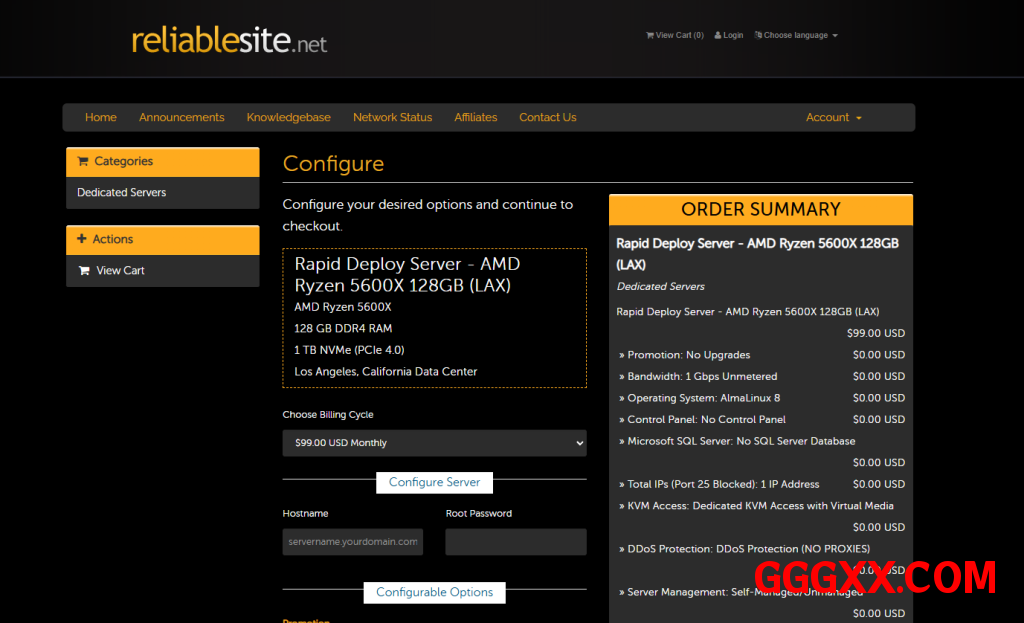Screen dimensions: 1024x623
Task: Click the reliablesite.net logo
Action: coord(229,40)
